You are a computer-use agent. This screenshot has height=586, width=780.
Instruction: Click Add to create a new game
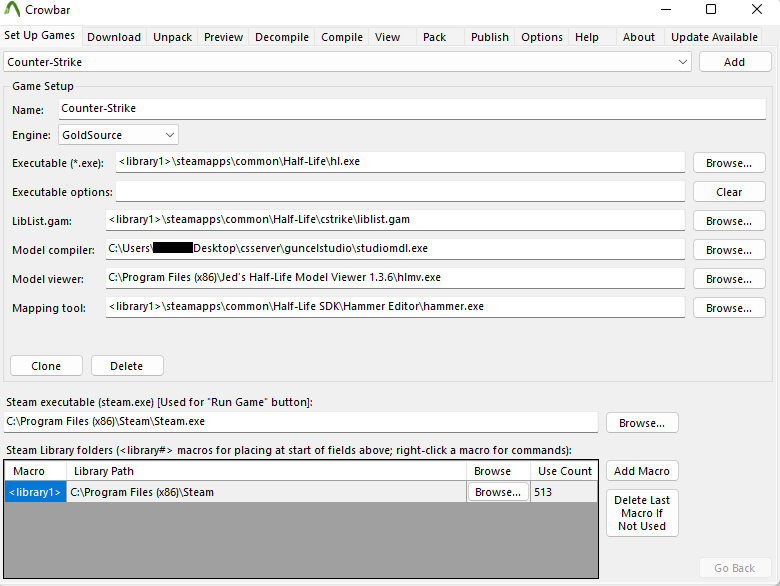click(734, 62)
